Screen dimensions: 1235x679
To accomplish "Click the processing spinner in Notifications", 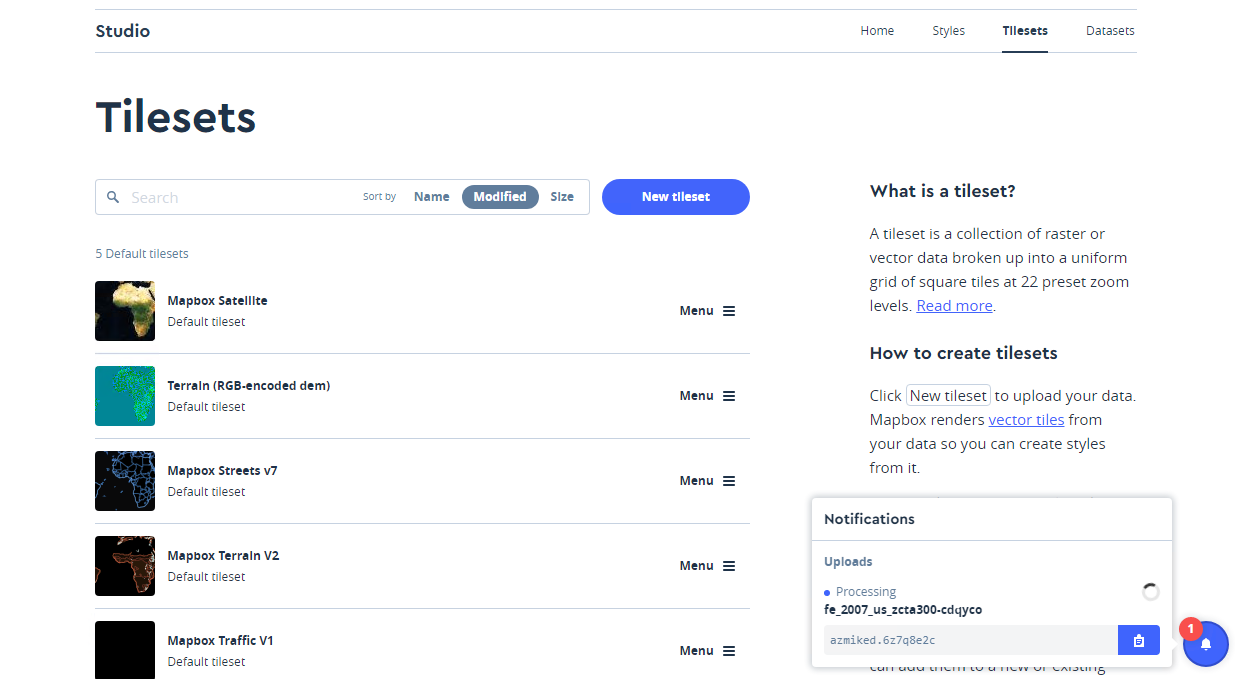I will 1151,592.
